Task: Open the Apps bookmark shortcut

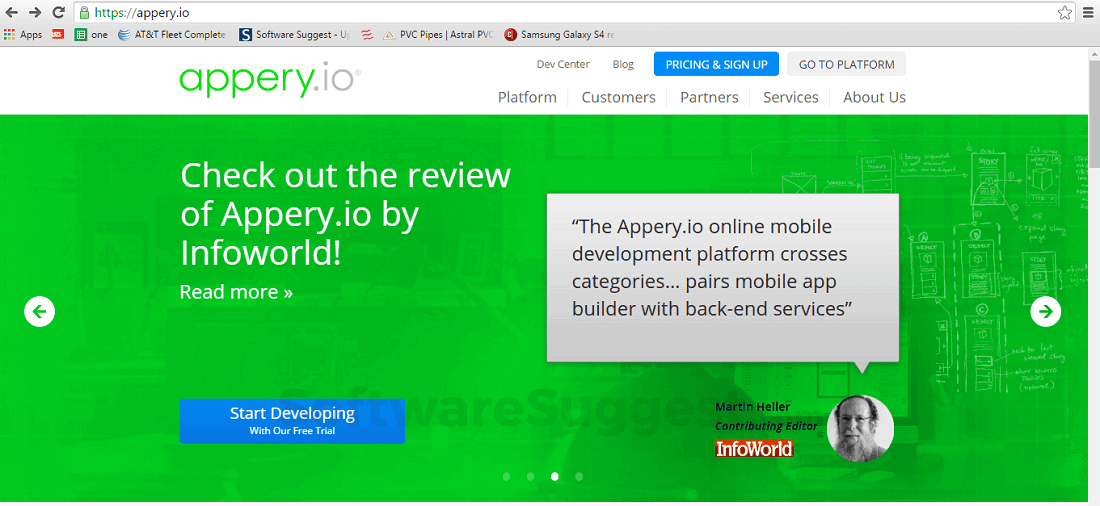Action: (x=23, y=34)
